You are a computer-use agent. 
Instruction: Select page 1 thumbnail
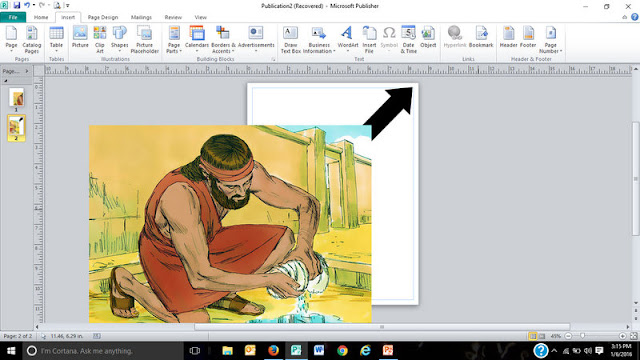[16, 98]
